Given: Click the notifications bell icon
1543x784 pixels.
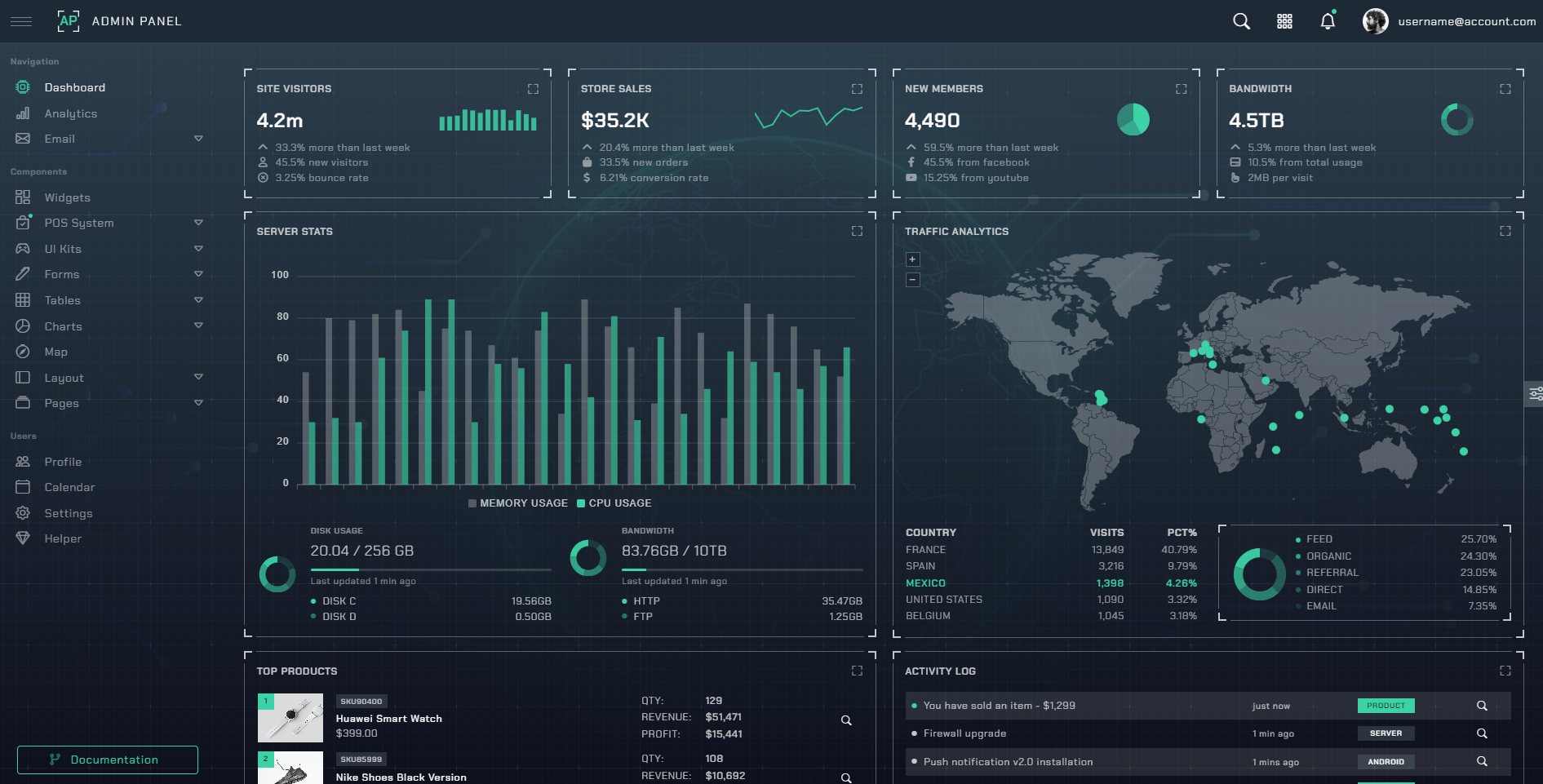Looking at the screenshot, I should [x=1327, y=20].
